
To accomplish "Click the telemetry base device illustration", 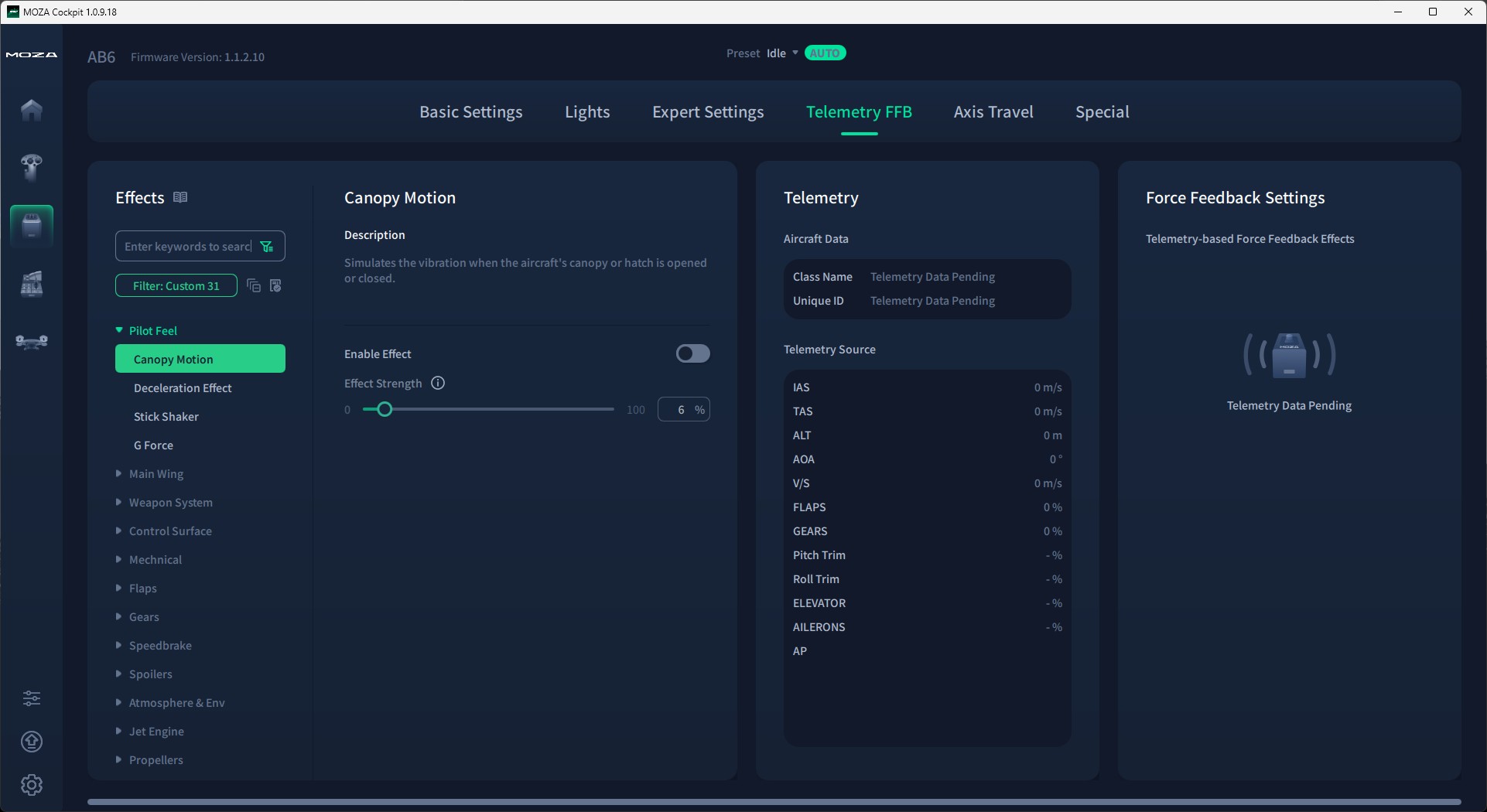I will point(1289,355).
